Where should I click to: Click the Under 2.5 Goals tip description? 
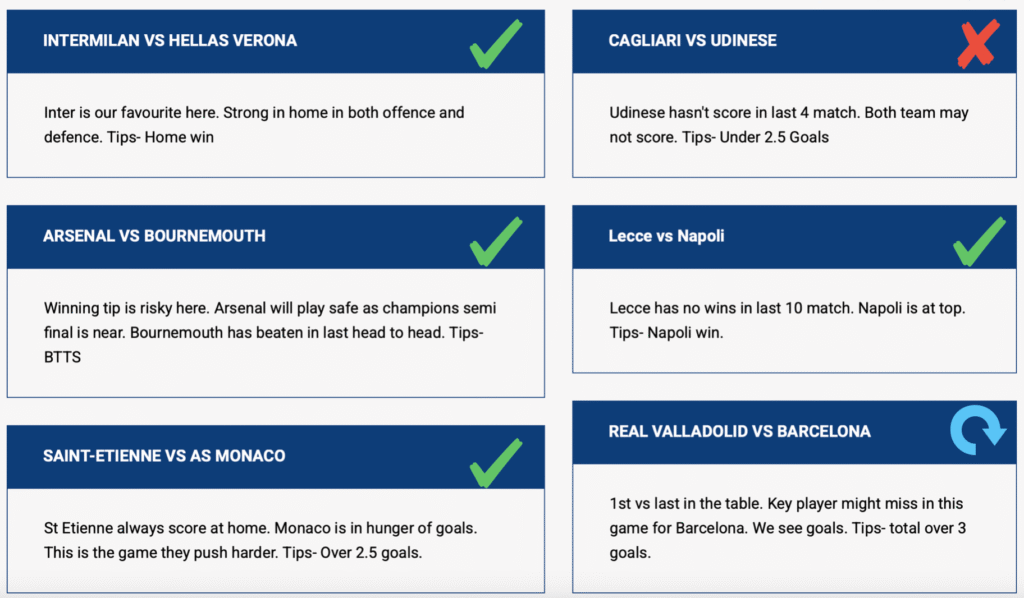(789, 125)
